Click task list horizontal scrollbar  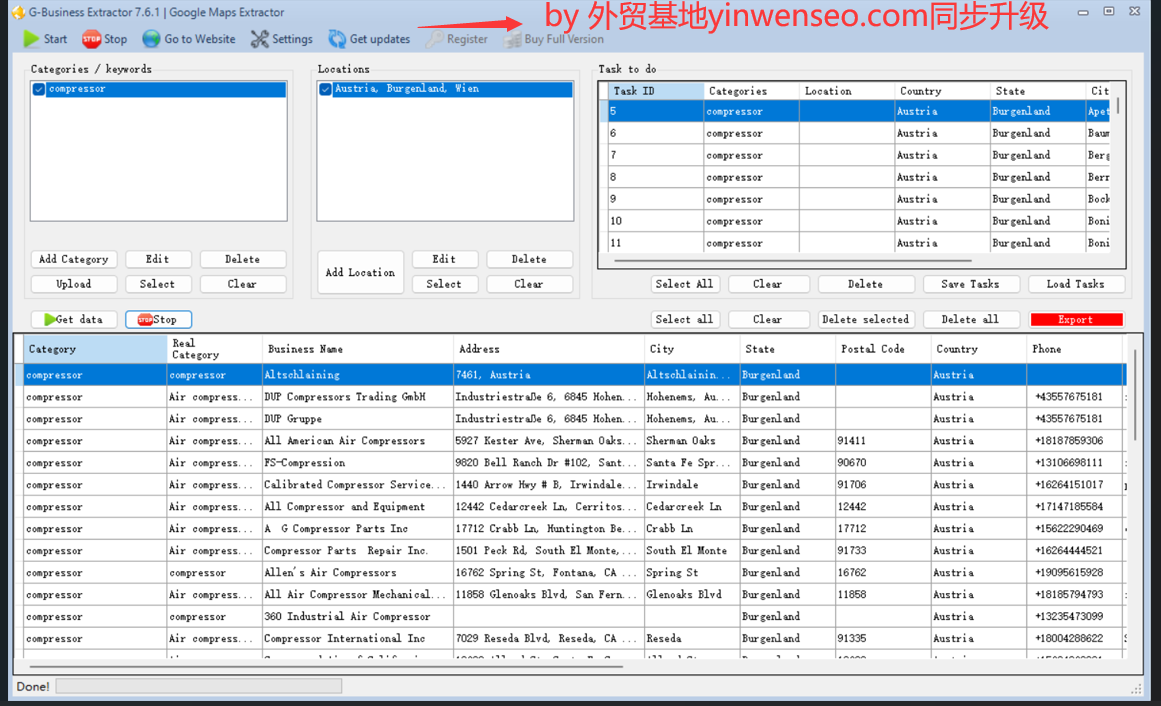pyautogui.click(x=792, y=261)
